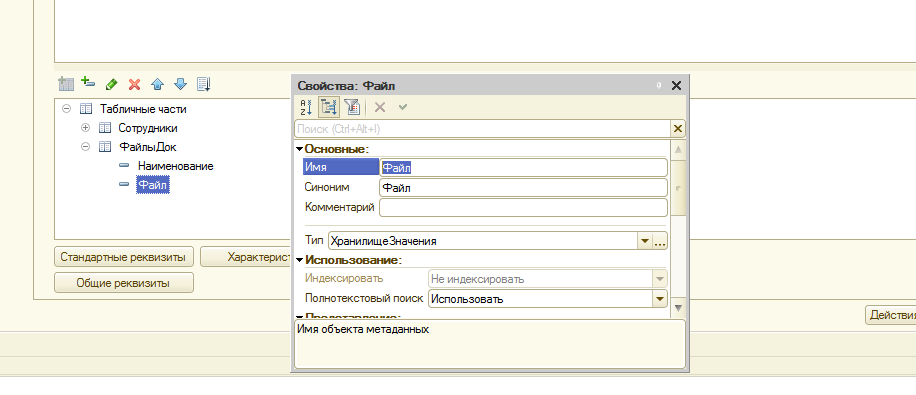Click the red X delete icon in tree toolbar

pyautogui.click(x=134, y=84)
